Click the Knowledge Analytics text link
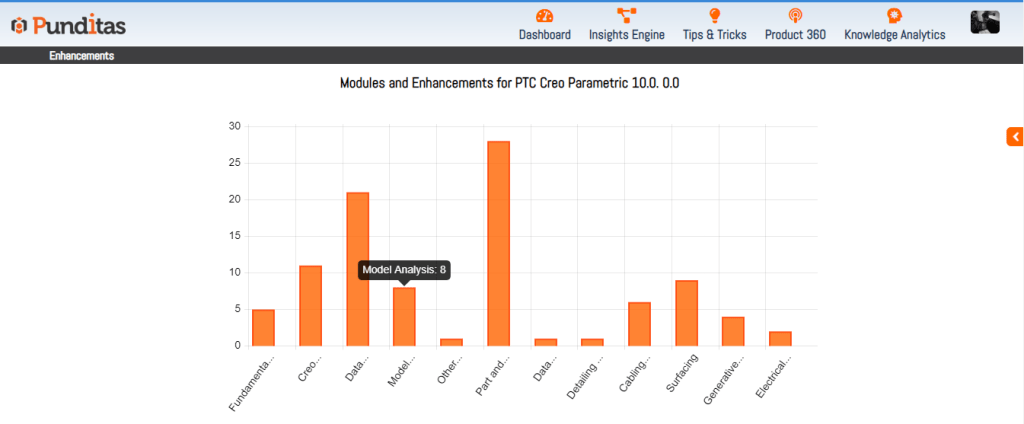The image size is (1024, 424). point(894,35)
